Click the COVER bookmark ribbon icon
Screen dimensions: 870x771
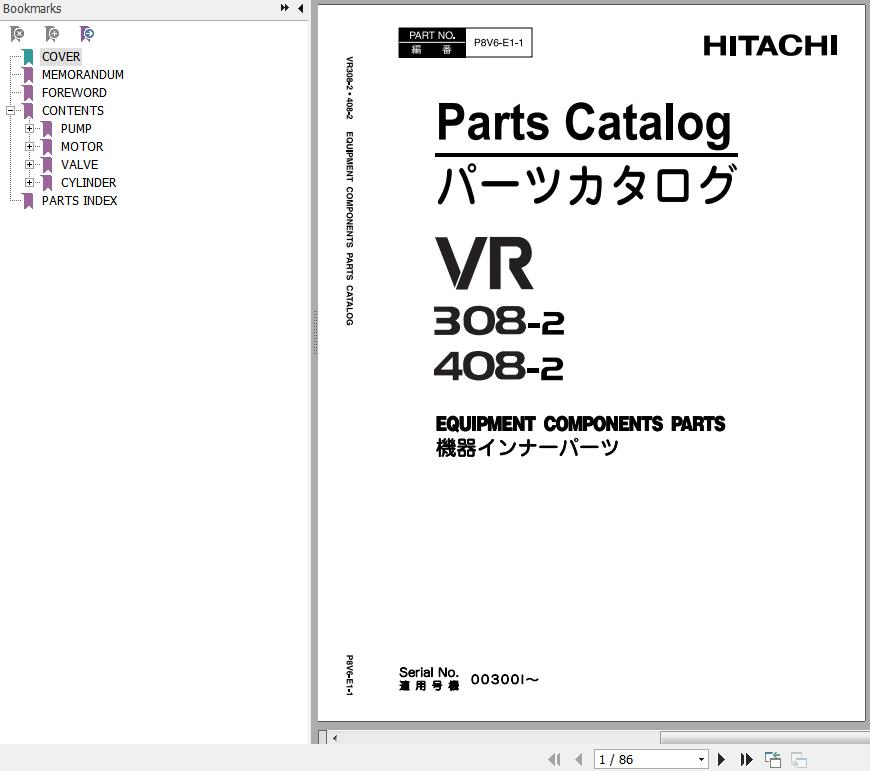[28, 57]
